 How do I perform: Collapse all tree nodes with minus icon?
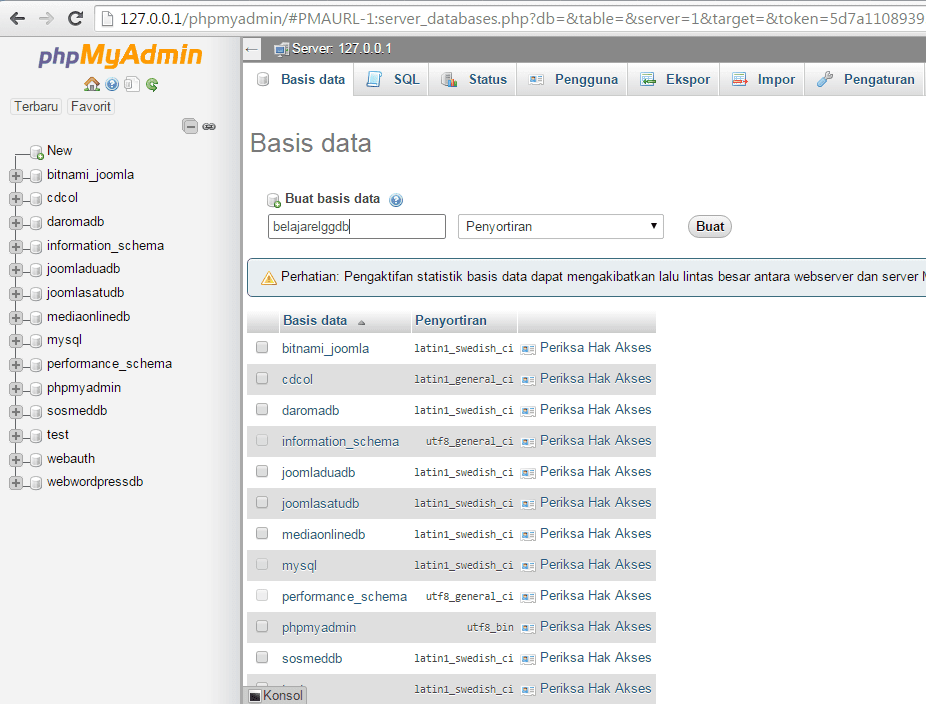(x=190, y=126)
